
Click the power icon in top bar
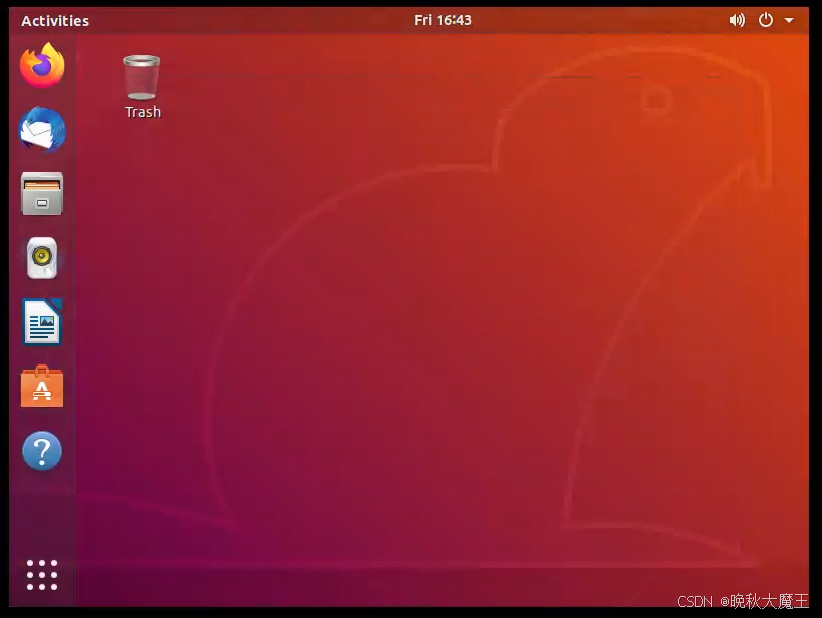click(766, 20)
